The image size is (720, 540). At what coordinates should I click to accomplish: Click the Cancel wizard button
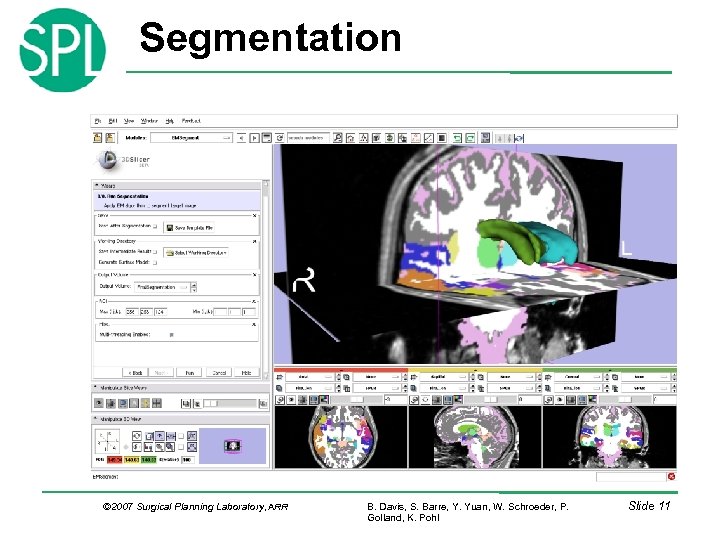(x=219, y=372)
